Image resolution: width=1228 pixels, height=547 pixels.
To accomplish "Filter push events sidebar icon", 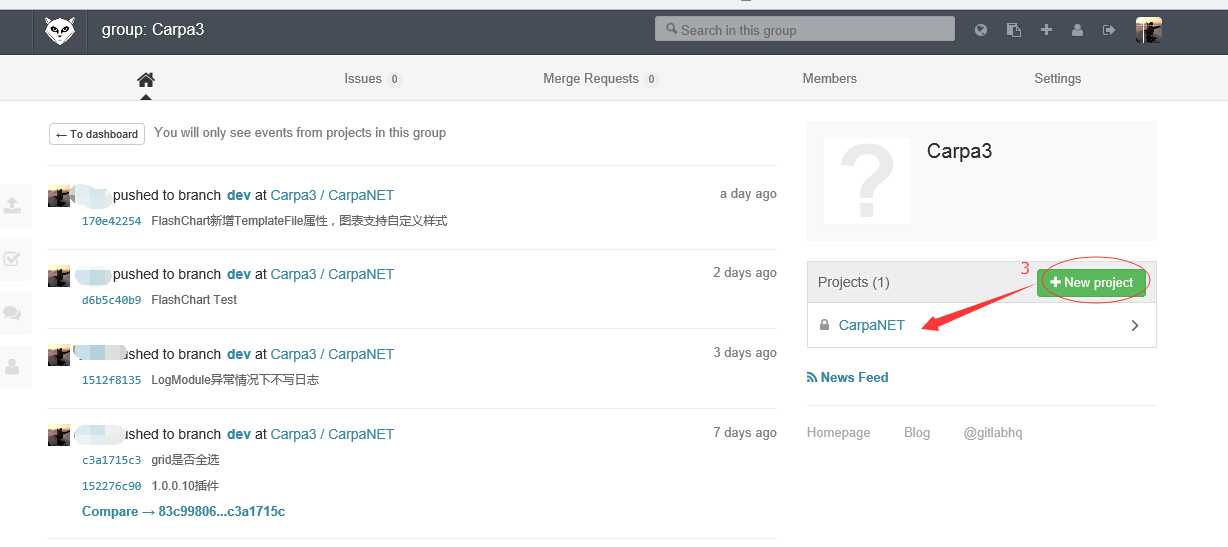I will click(12, 205).
